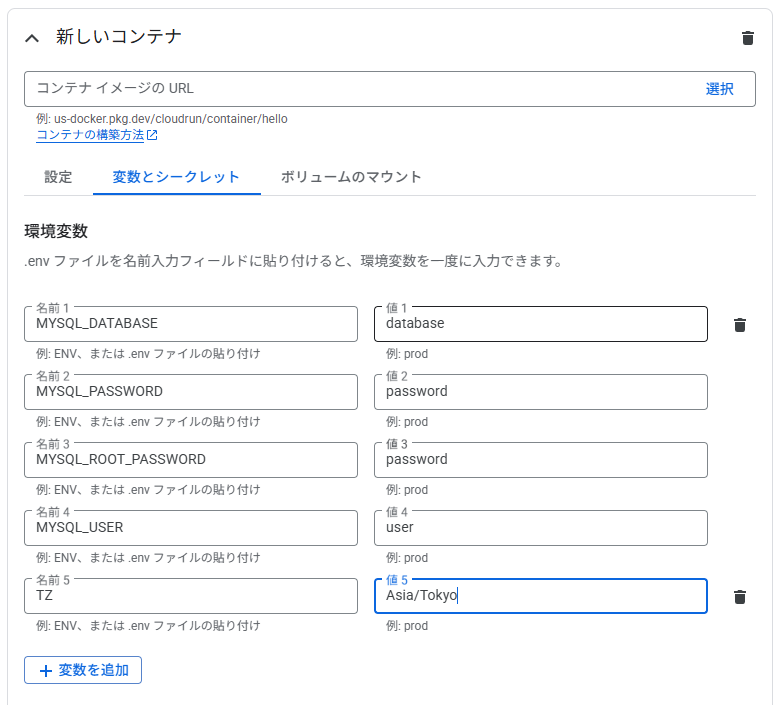Edit the value field containing database

point(541,324)
